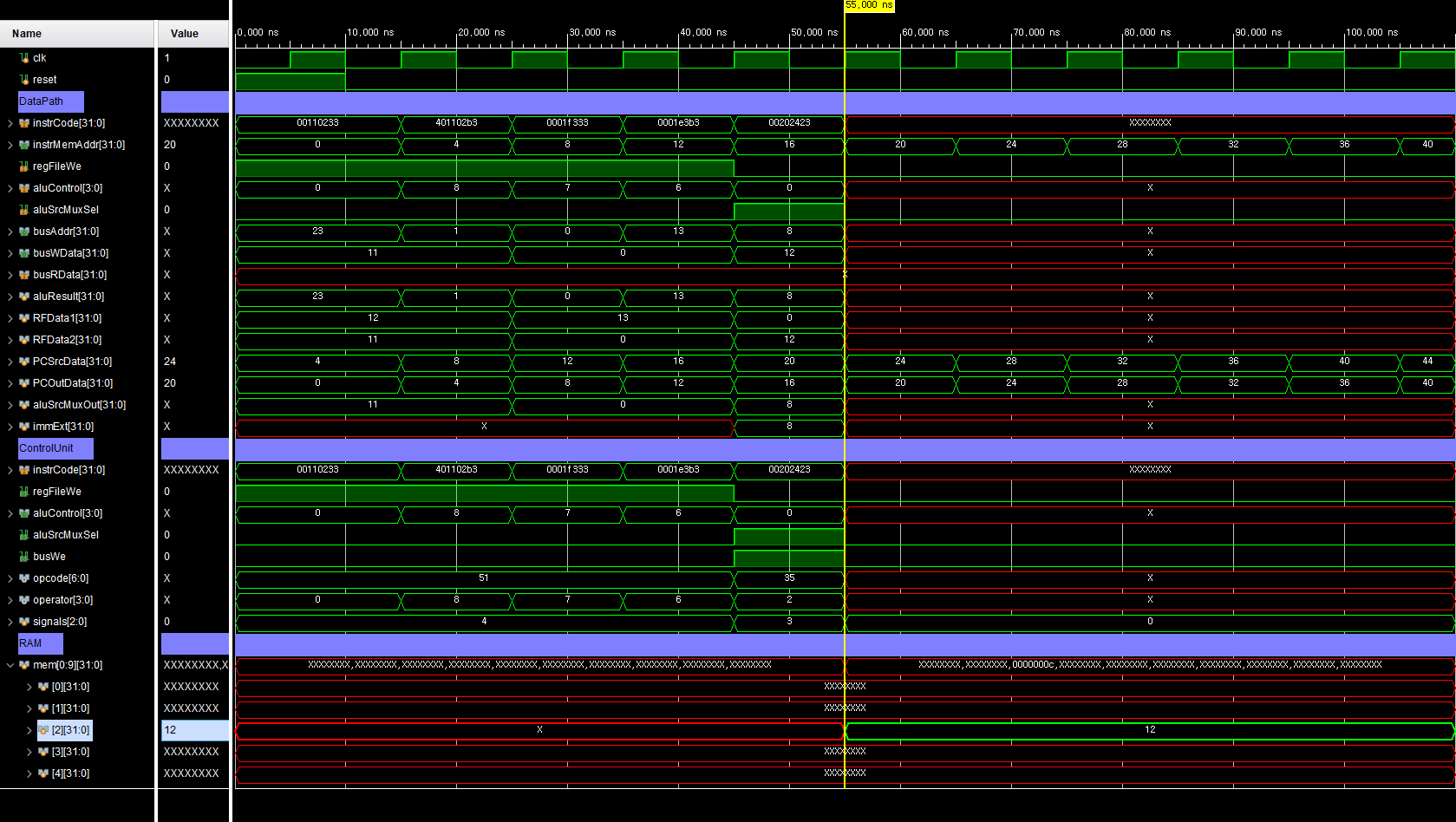Click the Value column header
The image size is (1456, 822).
193,34
